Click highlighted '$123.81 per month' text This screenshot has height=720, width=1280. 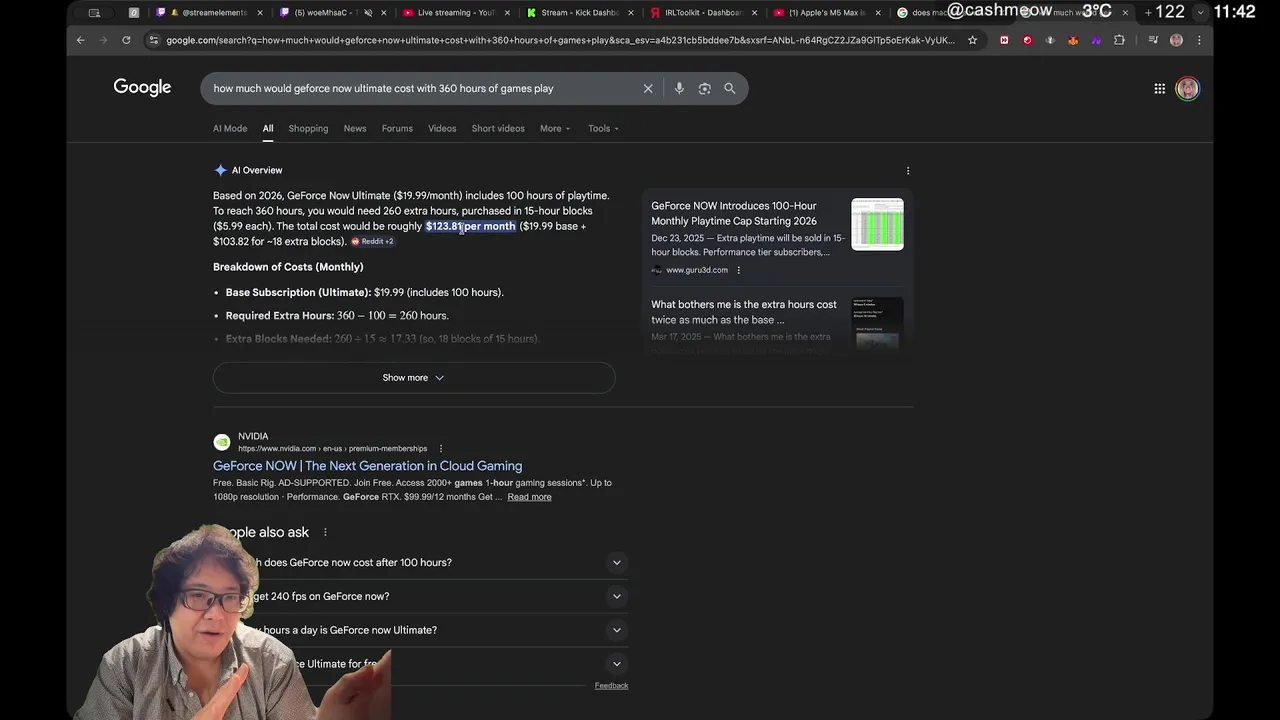pyautogui.click(x=470, y=226)
